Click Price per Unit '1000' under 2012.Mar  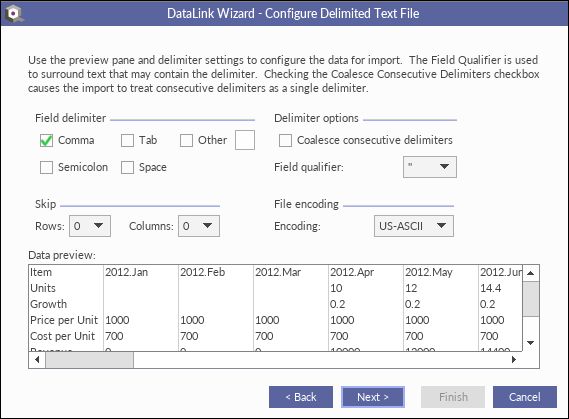point(267,320)
